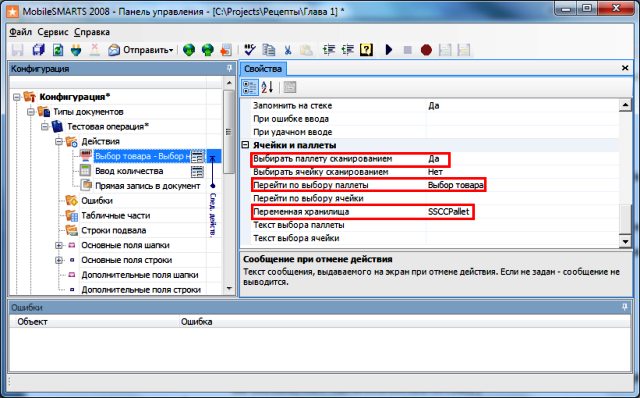This screenshot has height=398, width=640.
Task: Expand the Основные поля строки node
Action: 59,260
